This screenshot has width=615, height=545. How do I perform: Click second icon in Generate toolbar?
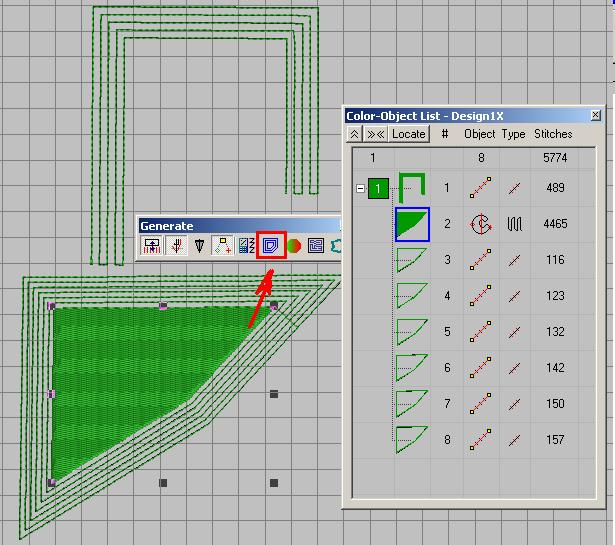[176, 246]
